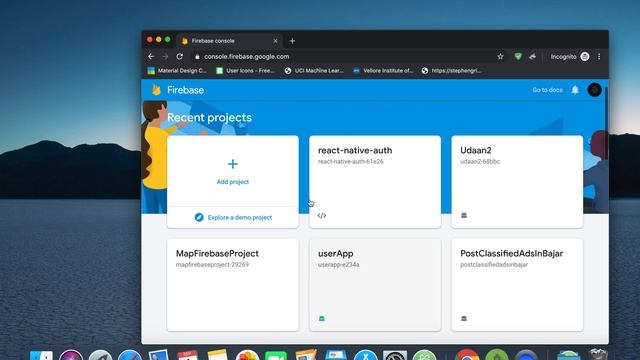
Task: Click the Add project plus icon
Action: (x=233, y=164)
